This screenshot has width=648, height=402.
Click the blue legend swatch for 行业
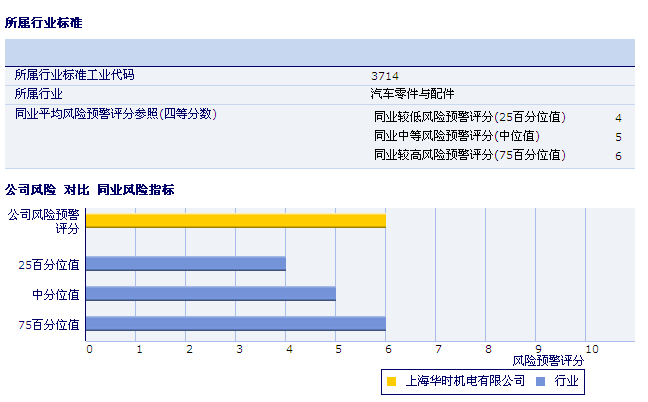tap(540, 382)
